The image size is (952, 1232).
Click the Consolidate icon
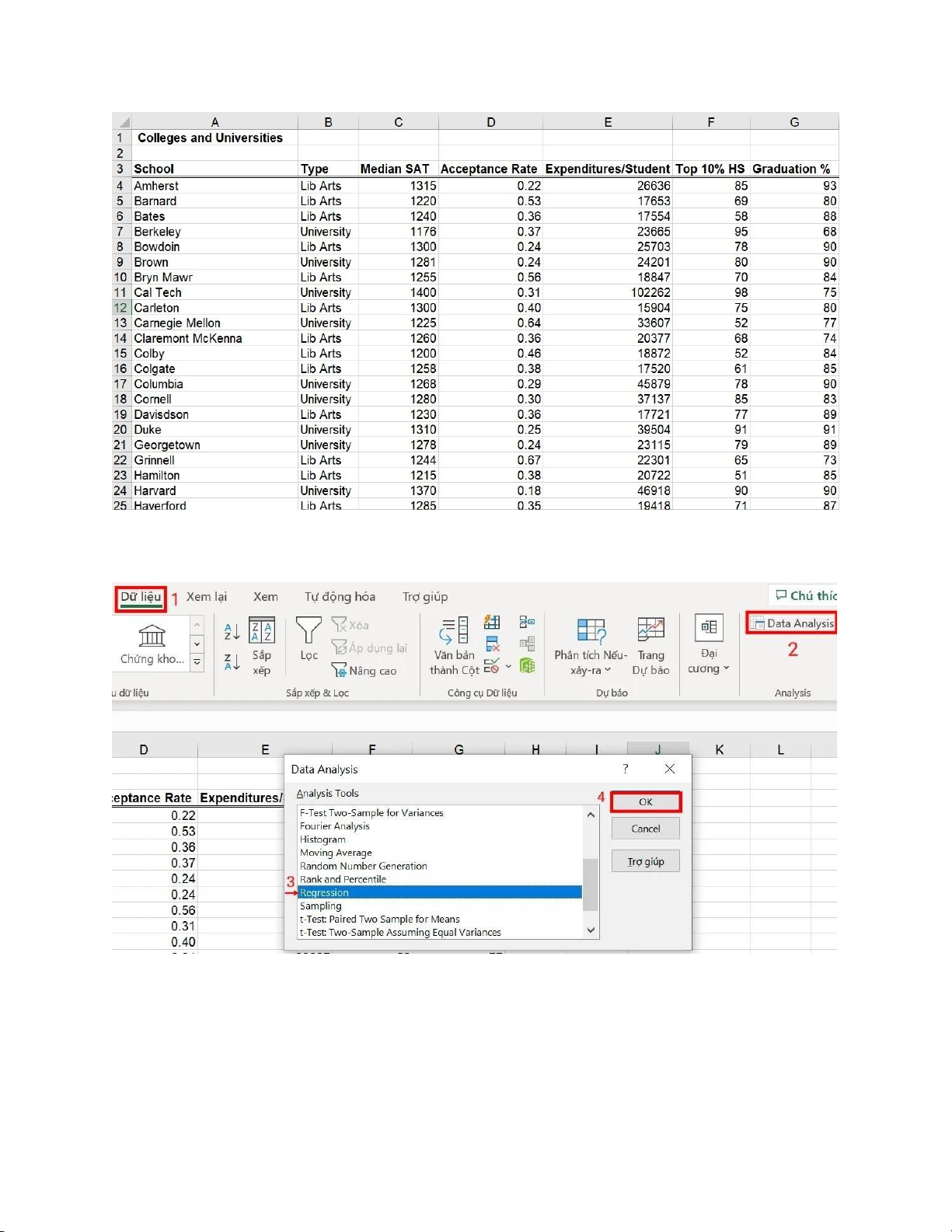[527, 622]
